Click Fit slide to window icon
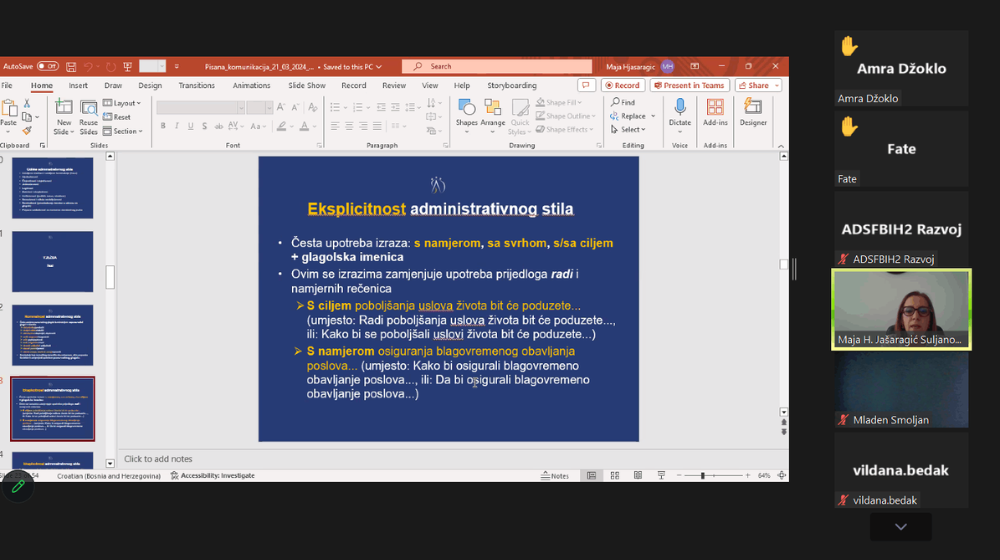This screenshot has width=1000, height=560. pyautogui.click(x=781, y=476)
